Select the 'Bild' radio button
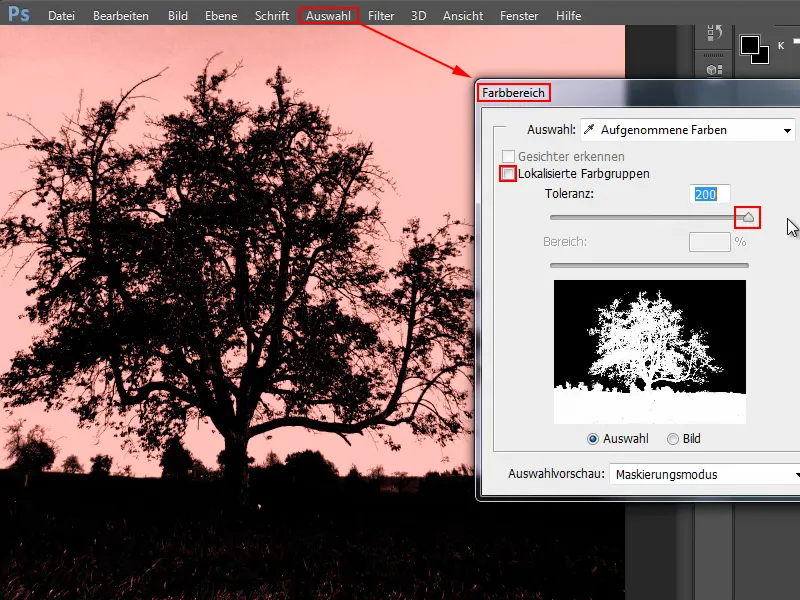This screenshot has width=800, height=600. (x=673, y=439)
